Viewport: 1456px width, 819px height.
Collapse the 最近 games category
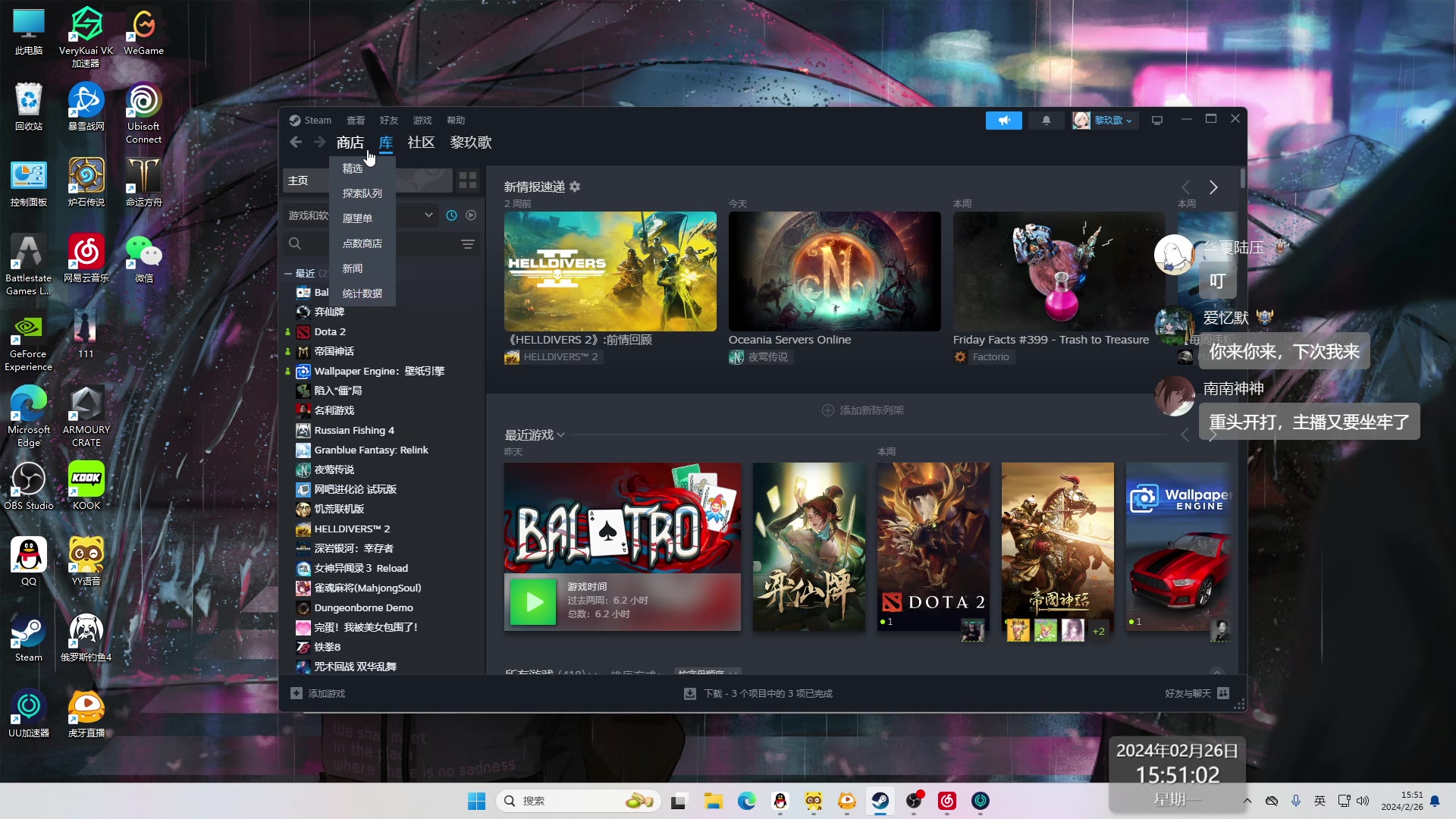click(x=289, y=274)
